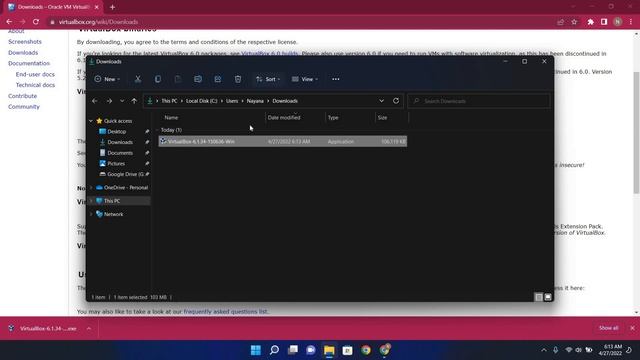Open File Explorer from the taskbar
Image resolution: width=640 pixels, height=360 pixels.
coord(329,350)
